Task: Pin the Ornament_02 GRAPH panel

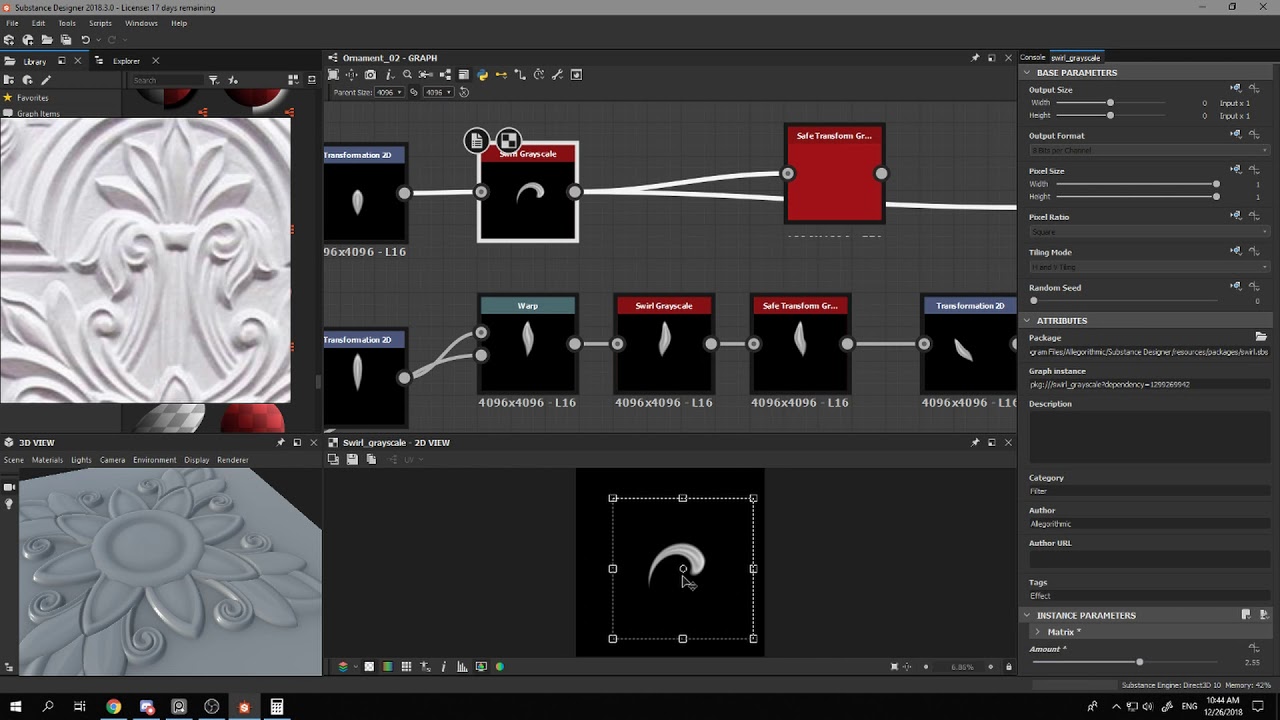Action: 975,58
